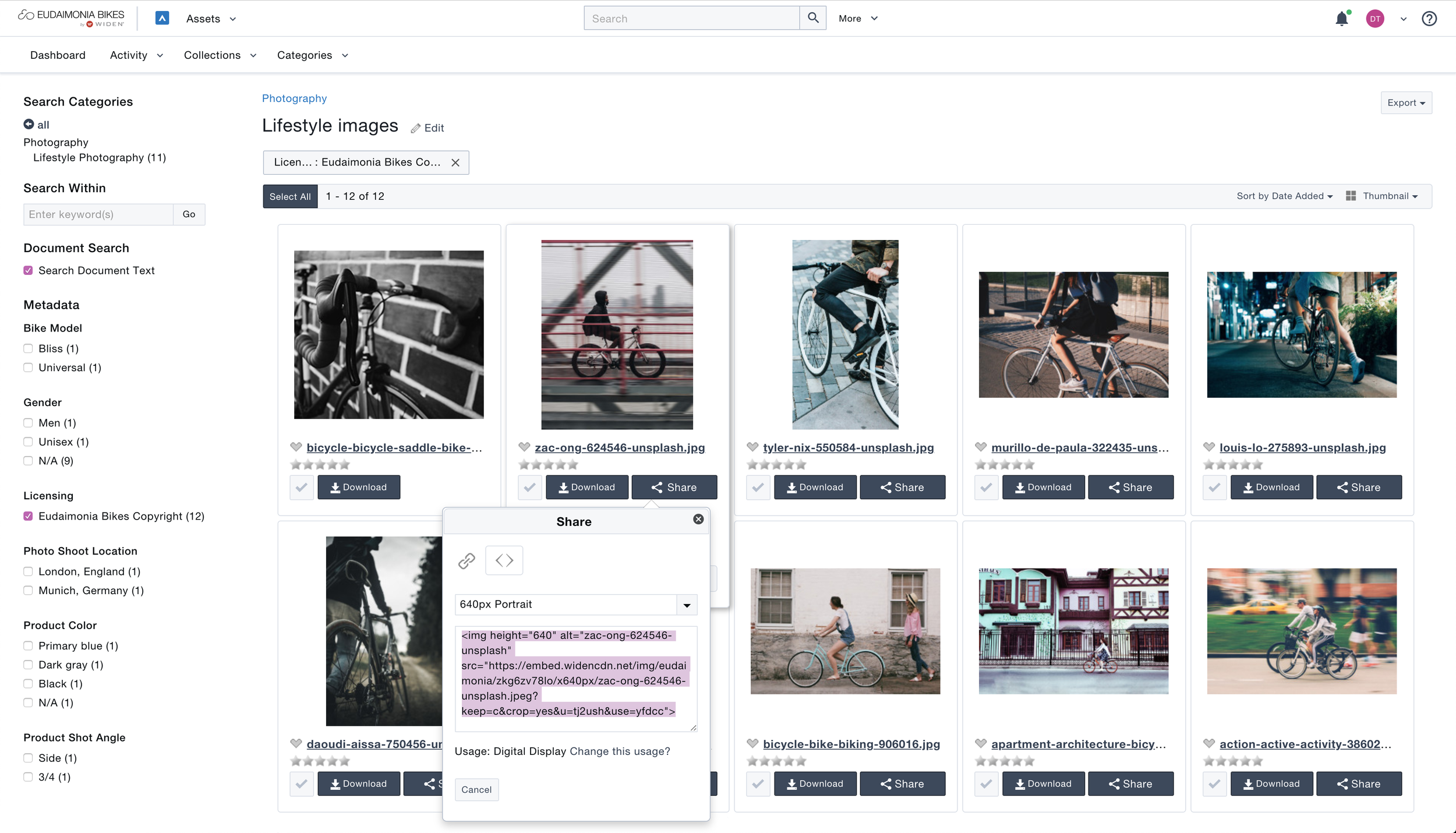1456x833 pixels.
Task: Open the help question mark icon
Action: 1429,19
